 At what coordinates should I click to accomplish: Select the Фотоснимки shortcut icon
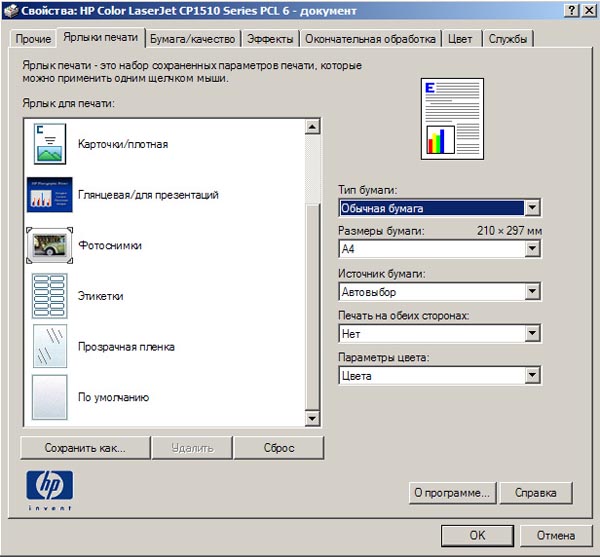tap(49, 245)
